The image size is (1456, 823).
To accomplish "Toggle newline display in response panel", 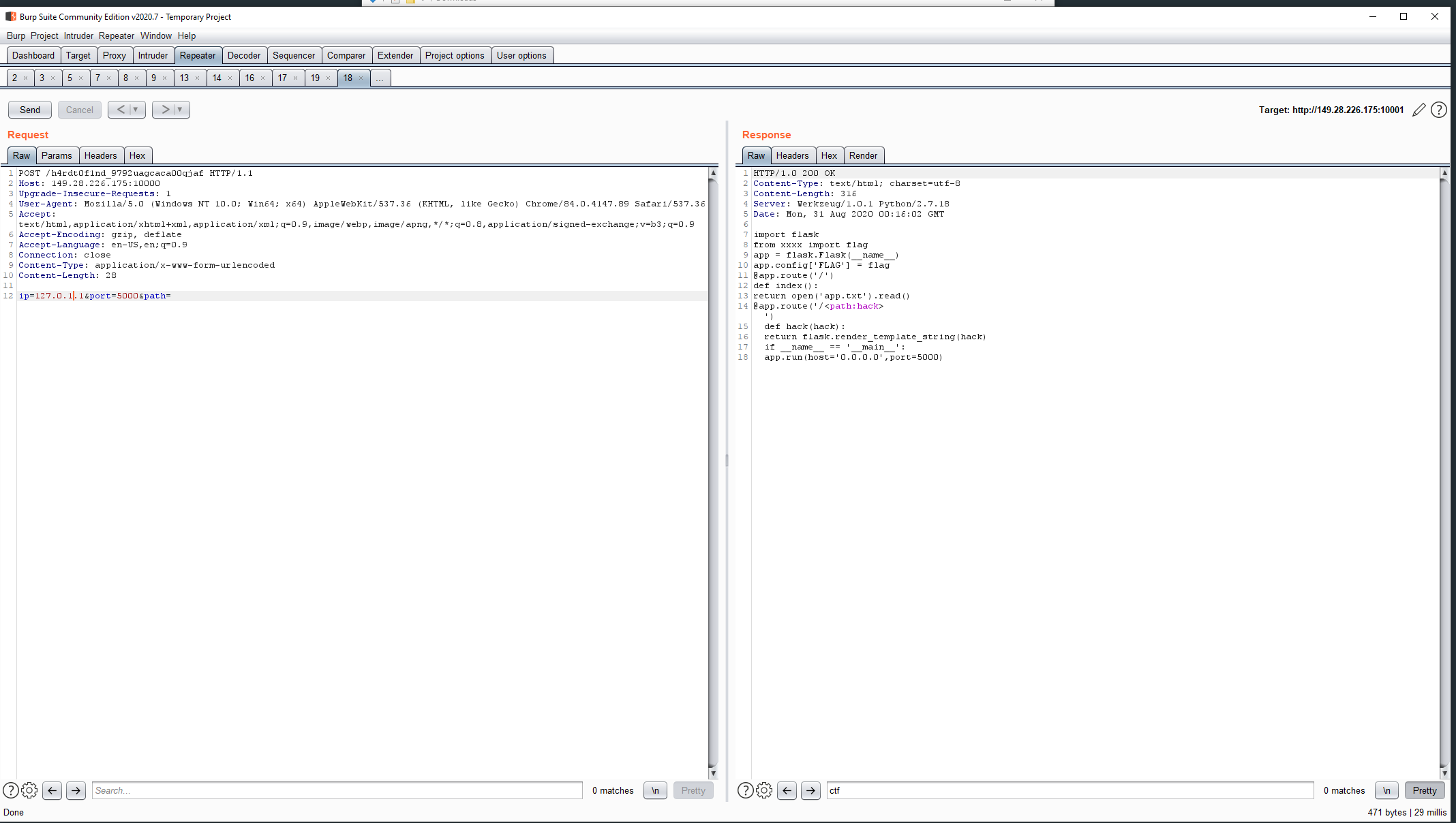I will point(1386,790).
